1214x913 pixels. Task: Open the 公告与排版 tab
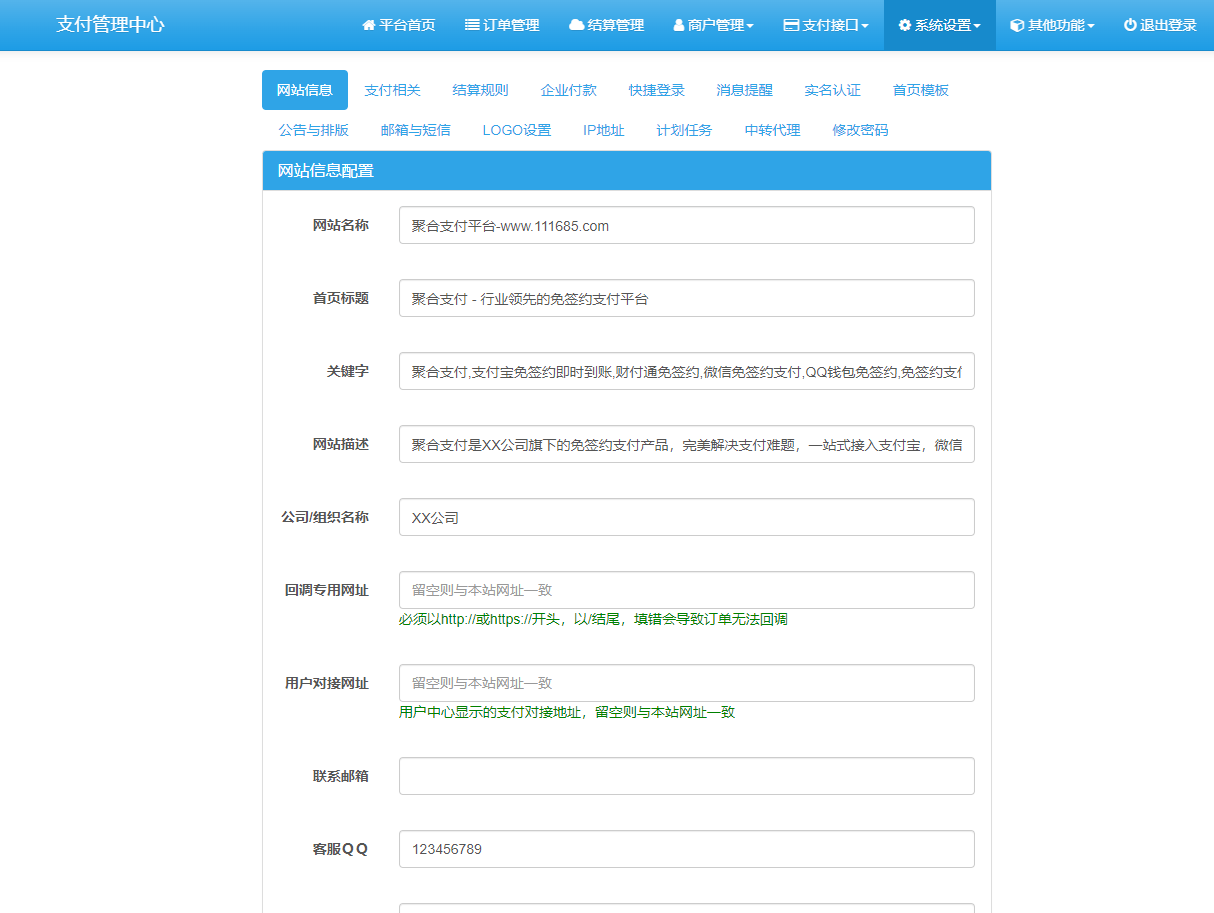pos(314,130)
